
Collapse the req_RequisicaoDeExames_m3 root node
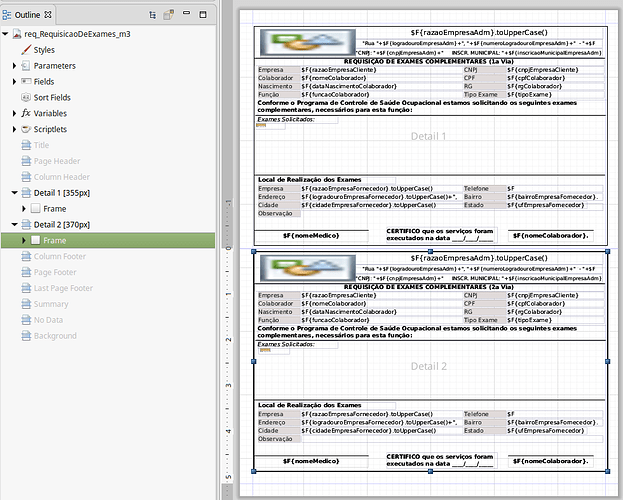(x=5, y=34)
